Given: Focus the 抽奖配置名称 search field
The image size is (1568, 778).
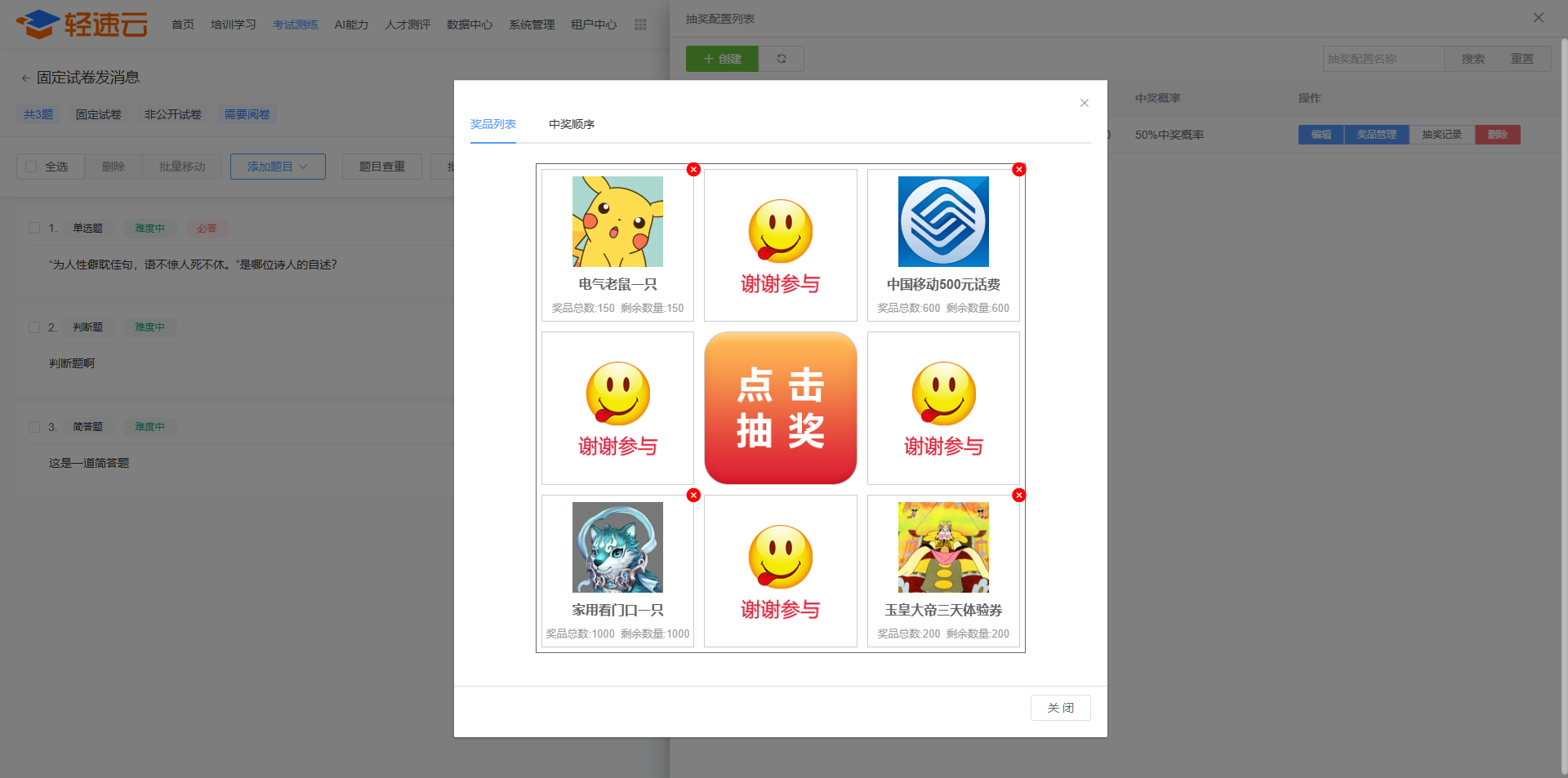Looking at the screenshot, I should (1383, 59).
